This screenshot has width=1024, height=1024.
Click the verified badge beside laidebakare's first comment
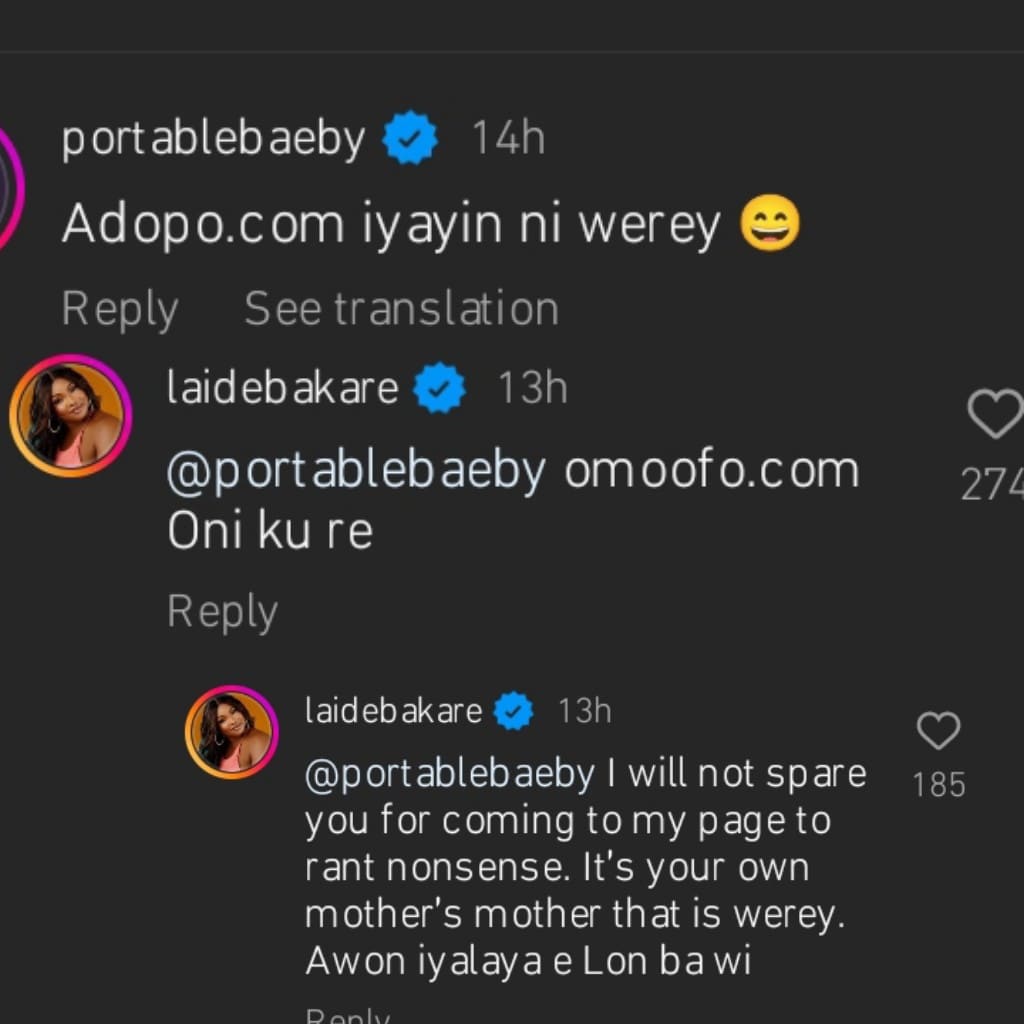pos(438,388)
